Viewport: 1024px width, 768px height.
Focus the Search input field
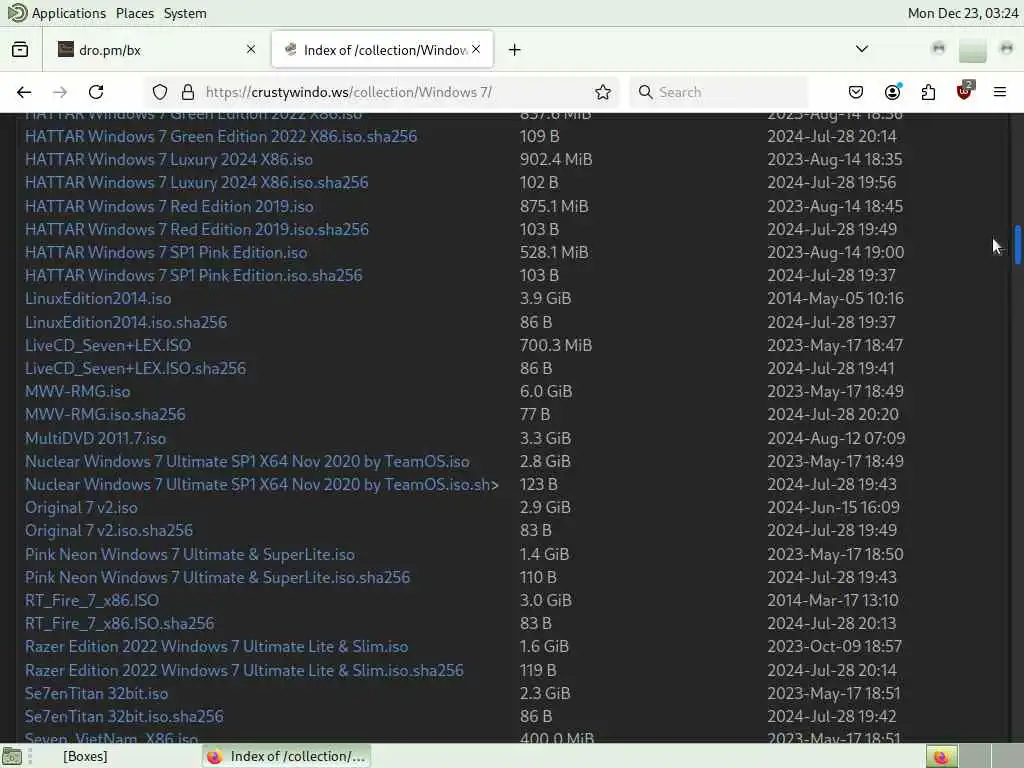pyautogui.click(x=718, y=92)
